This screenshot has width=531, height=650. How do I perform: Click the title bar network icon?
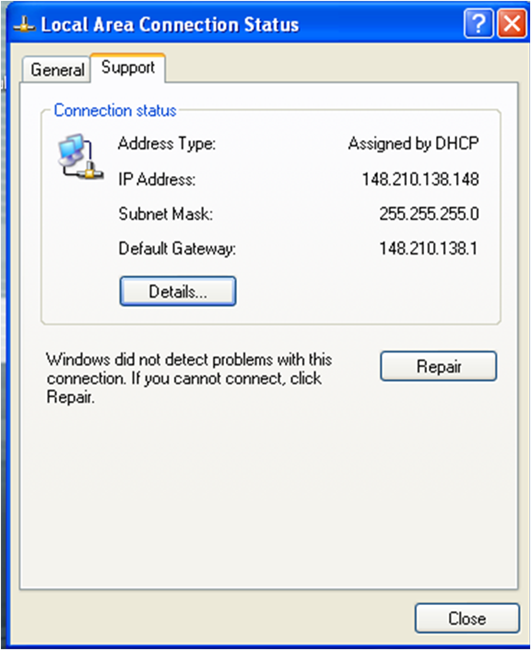[x=24, y=24]
